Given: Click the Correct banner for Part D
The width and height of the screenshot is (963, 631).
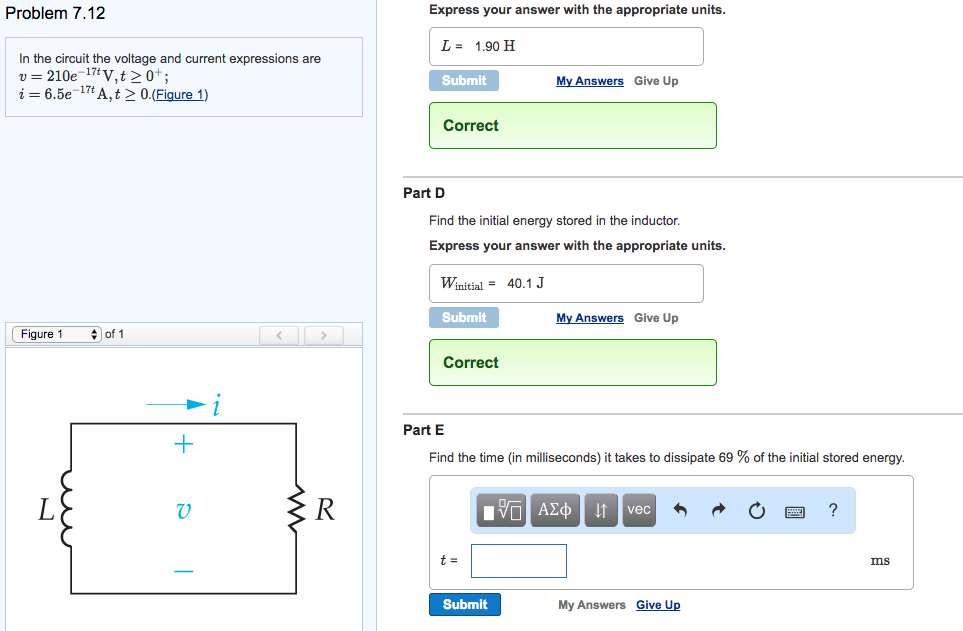Looking at the screenshot, I should 572,362.
